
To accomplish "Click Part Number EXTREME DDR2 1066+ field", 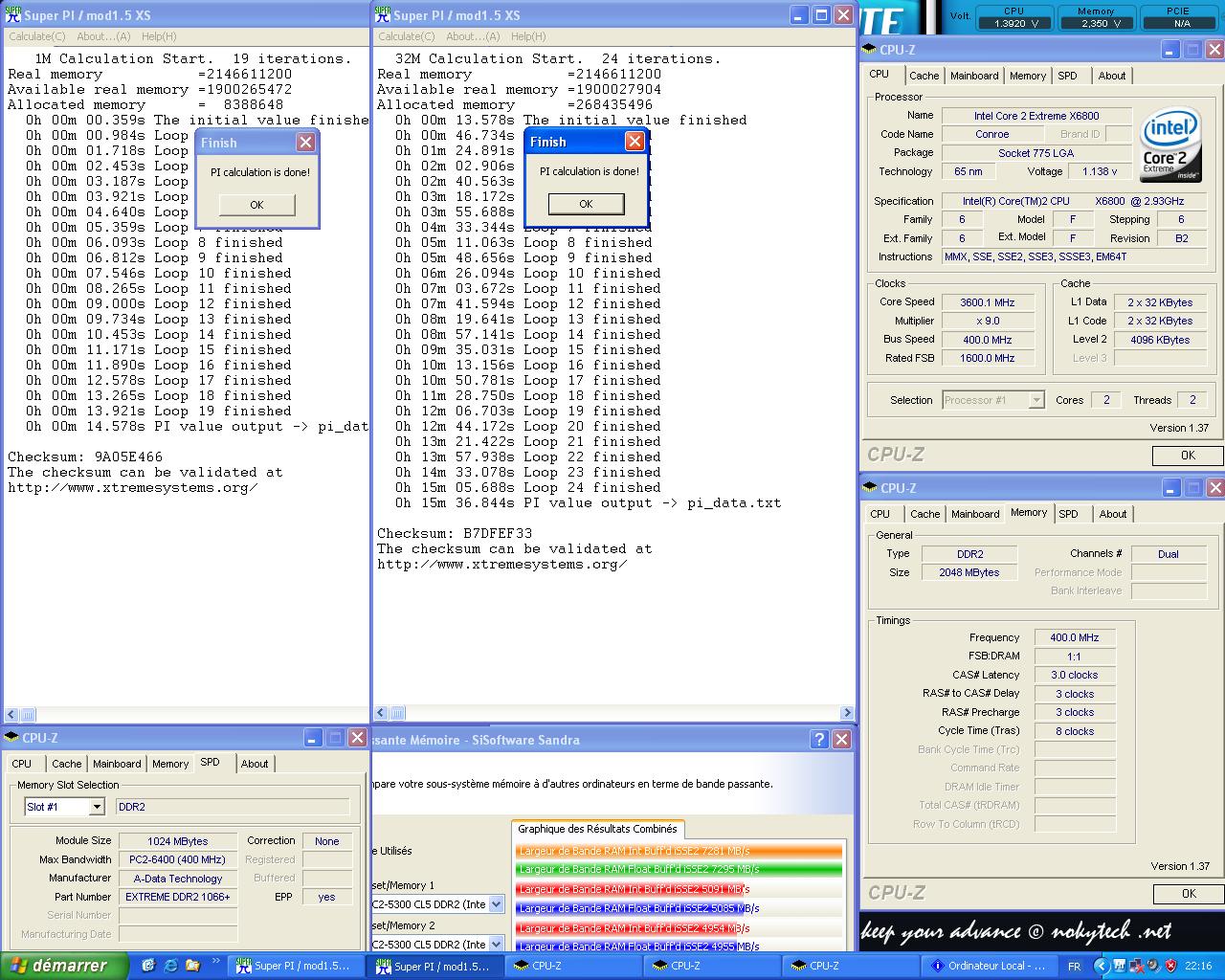I will coord(178,897).
